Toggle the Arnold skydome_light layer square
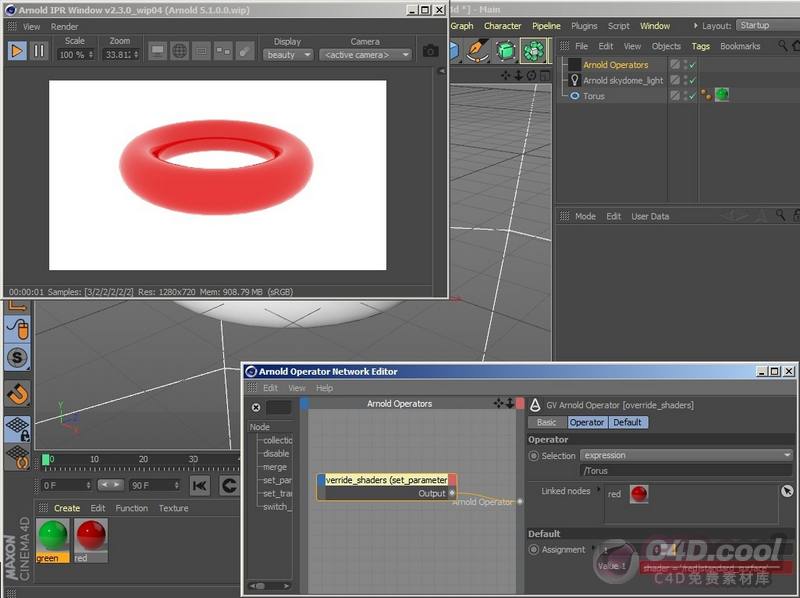Image resolution: width=800 pixels, height=598 pixels. (x=675, y=80)
